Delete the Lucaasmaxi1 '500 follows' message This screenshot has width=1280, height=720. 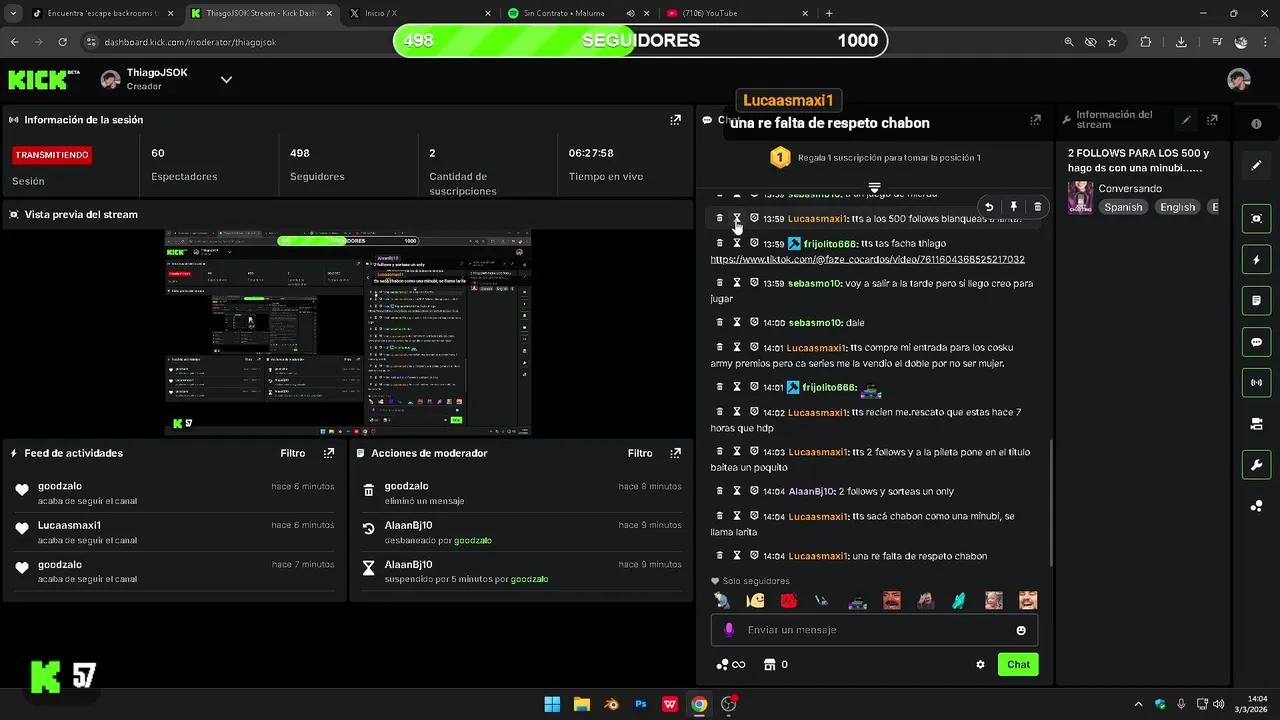tap(719, 218)
